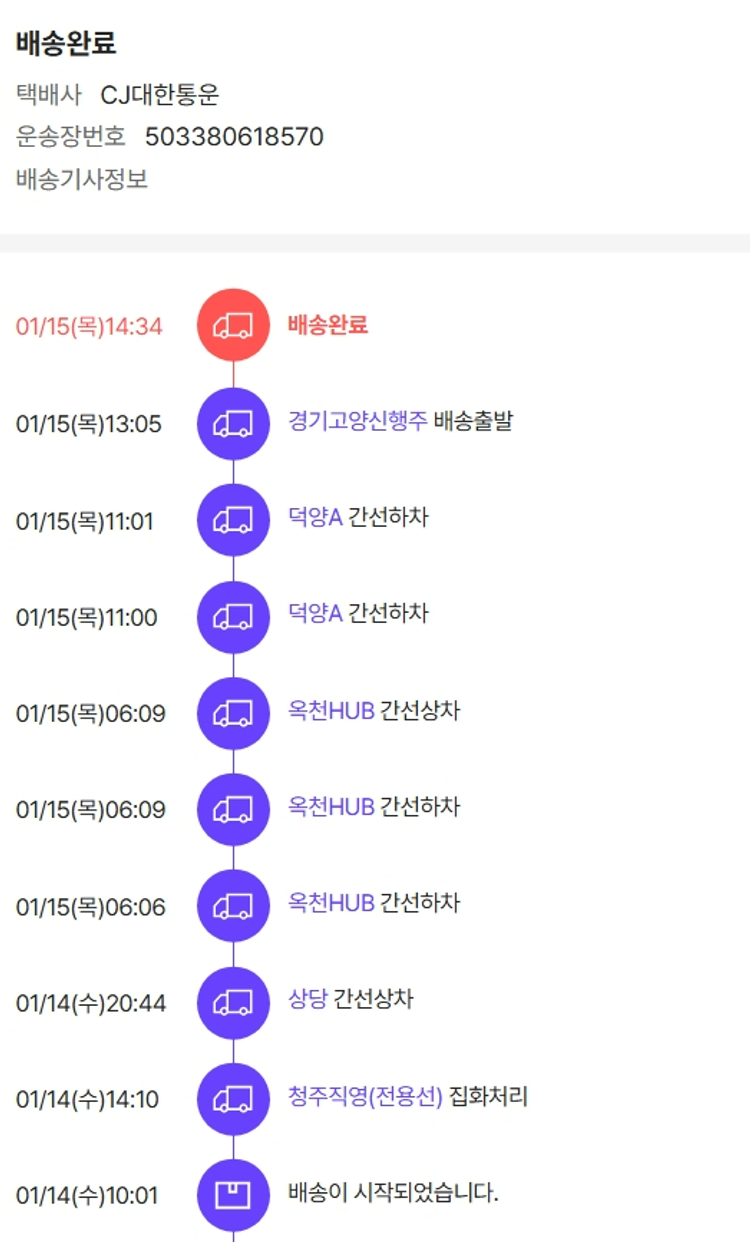750x1242 pixels.
Task: Click the red truck icon for 배송완료
Action: coord(233,325)
